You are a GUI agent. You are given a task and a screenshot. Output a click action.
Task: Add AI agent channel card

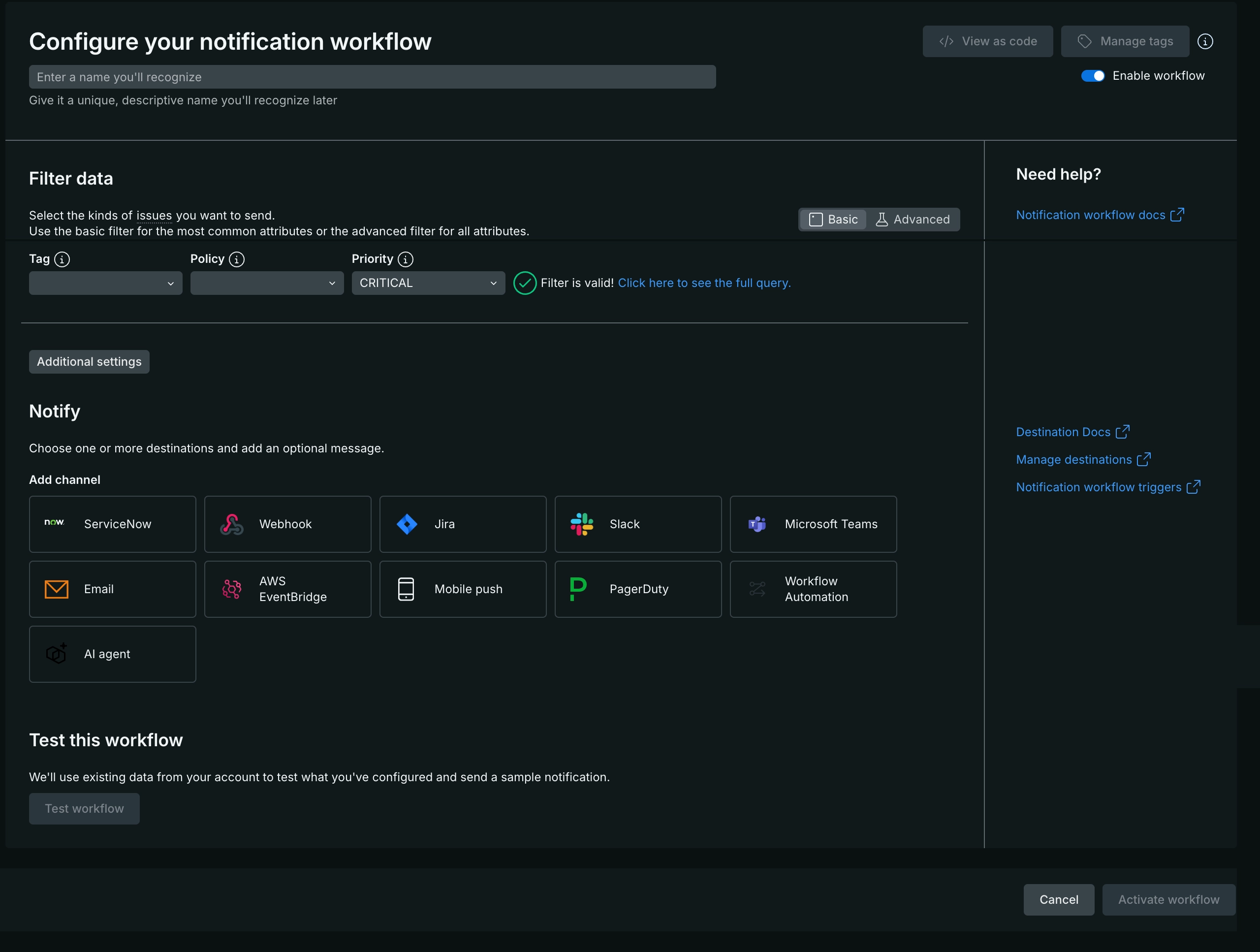pyautogui.click(x=113, y=654)
